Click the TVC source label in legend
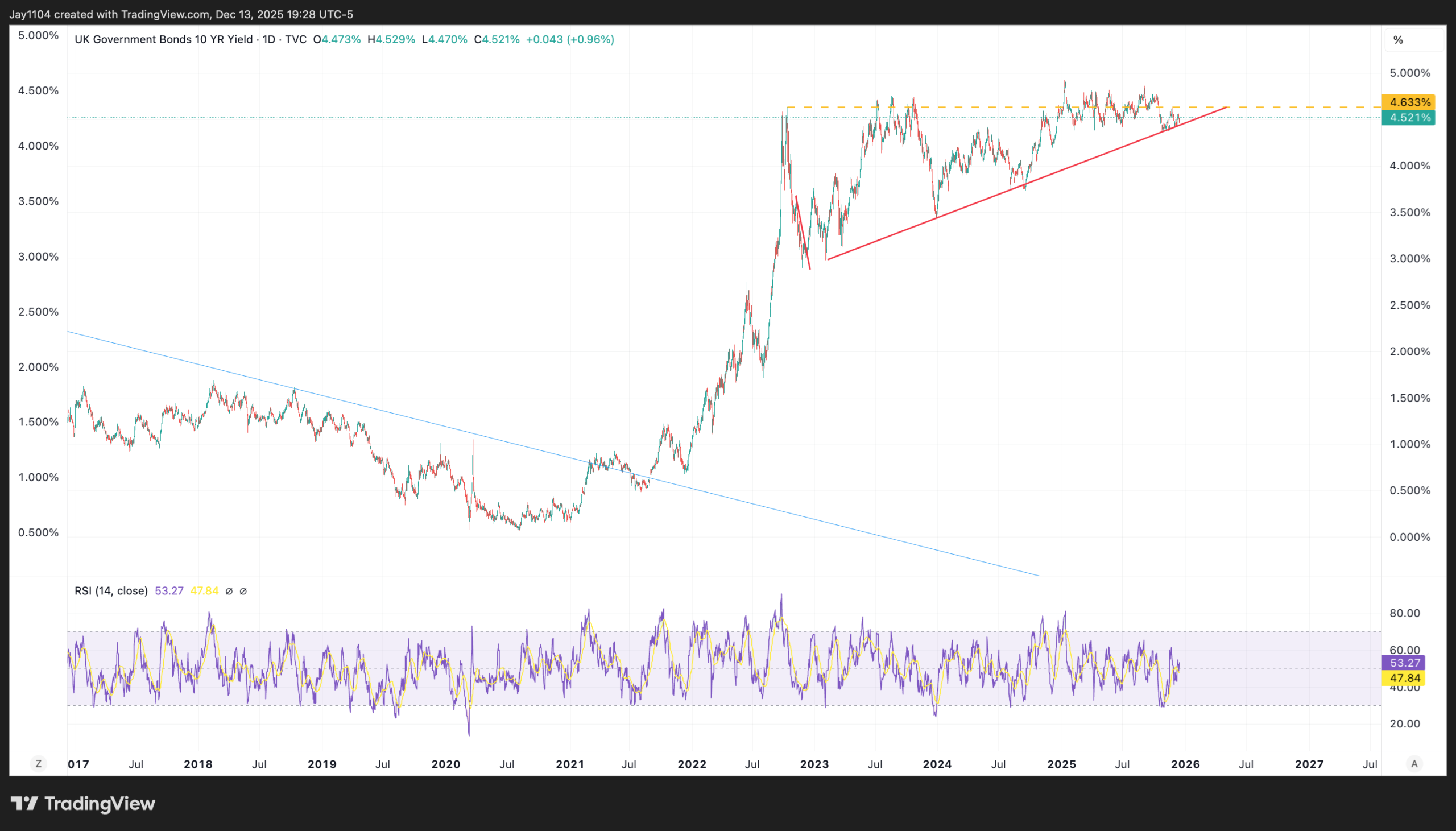 click(x=296, y=39)
